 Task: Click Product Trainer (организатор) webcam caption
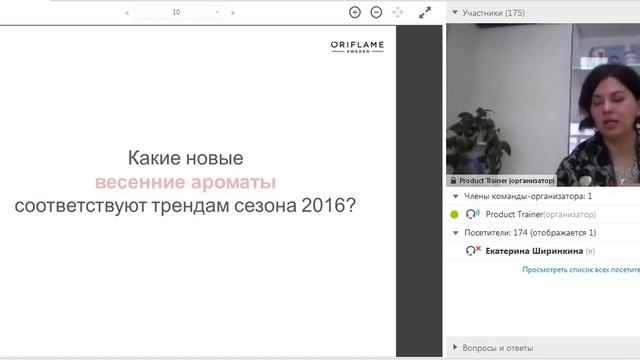coord(507,180)
